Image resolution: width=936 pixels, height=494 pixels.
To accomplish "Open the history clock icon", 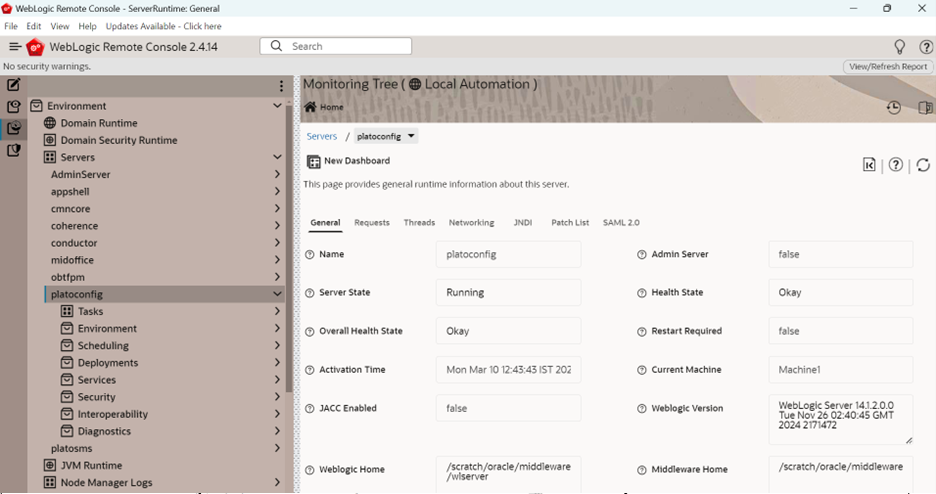I will 894,107.
